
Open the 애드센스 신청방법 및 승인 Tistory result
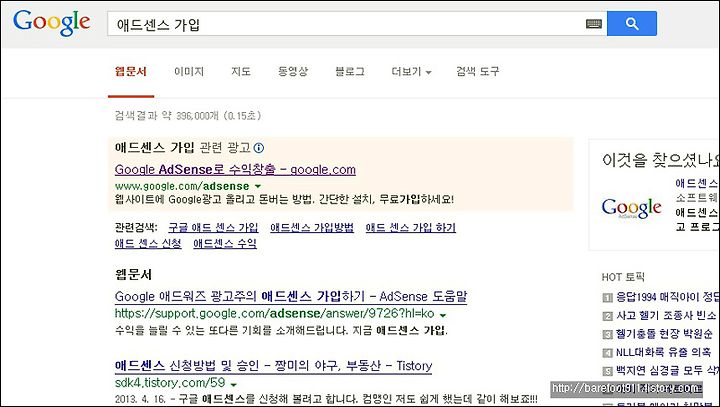coord(273,366)
